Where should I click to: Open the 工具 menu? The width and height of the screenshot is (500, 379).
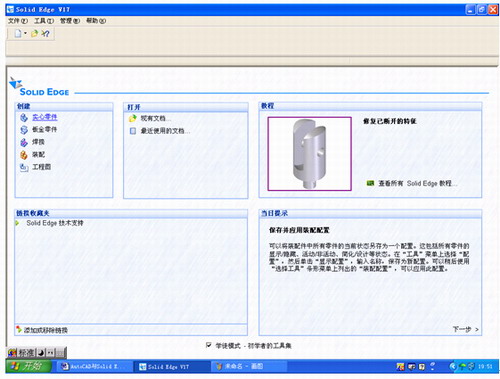coord(44,21)
